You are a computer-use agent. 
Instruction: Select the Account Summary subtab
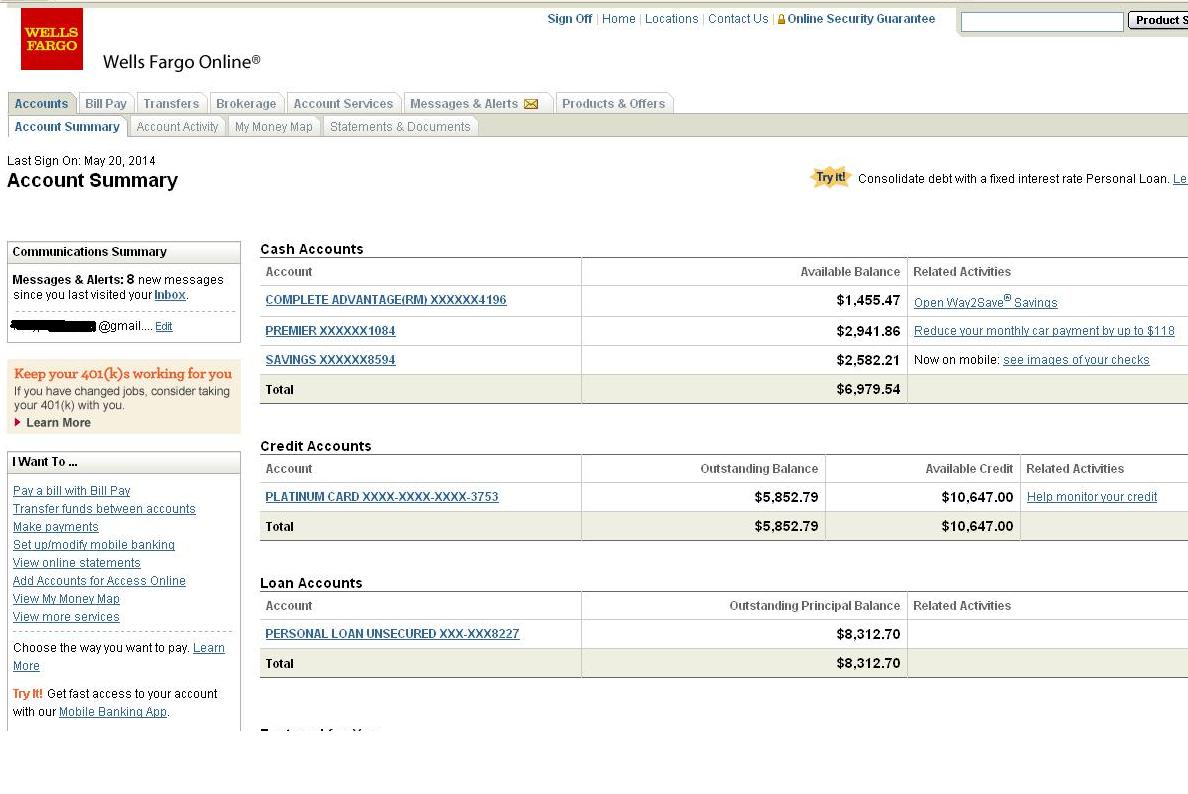[67, 127]
